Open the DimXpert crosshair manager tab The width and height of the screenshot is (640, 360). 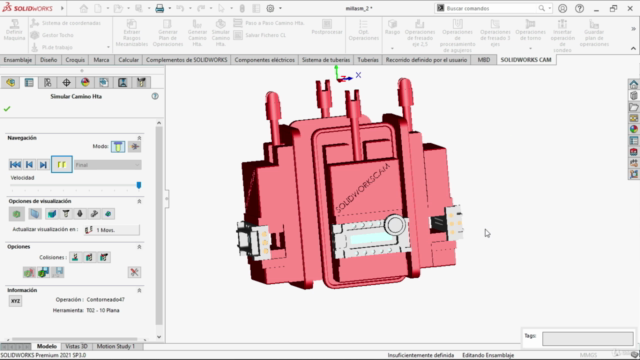(x=66, y=82)
